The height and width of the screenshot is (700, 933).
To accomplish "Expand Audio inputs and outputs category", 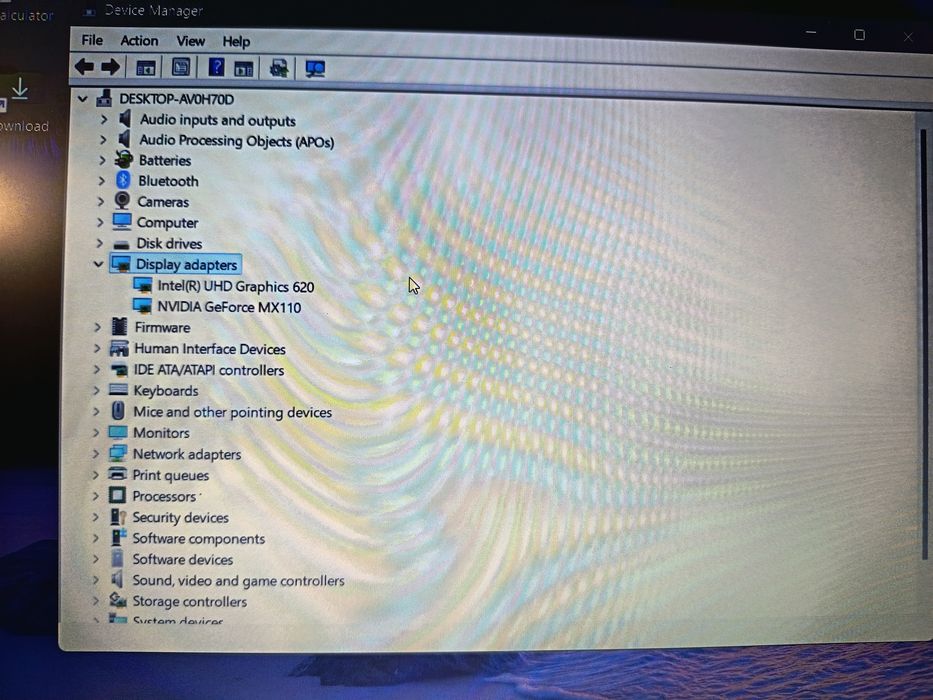I will click(x=104, y=119).
